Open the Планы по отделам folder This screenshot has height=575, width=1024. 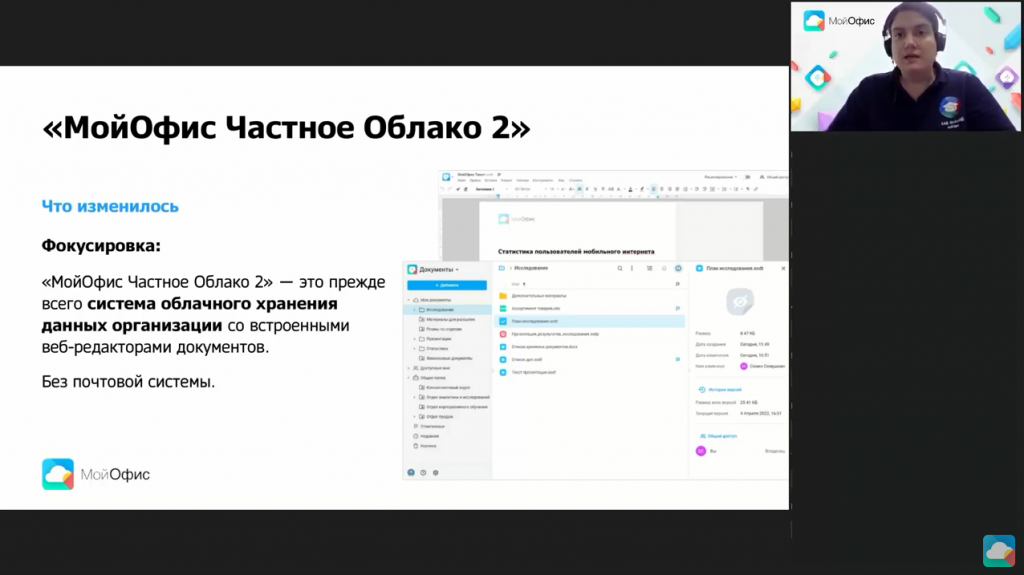pos(443,329)
